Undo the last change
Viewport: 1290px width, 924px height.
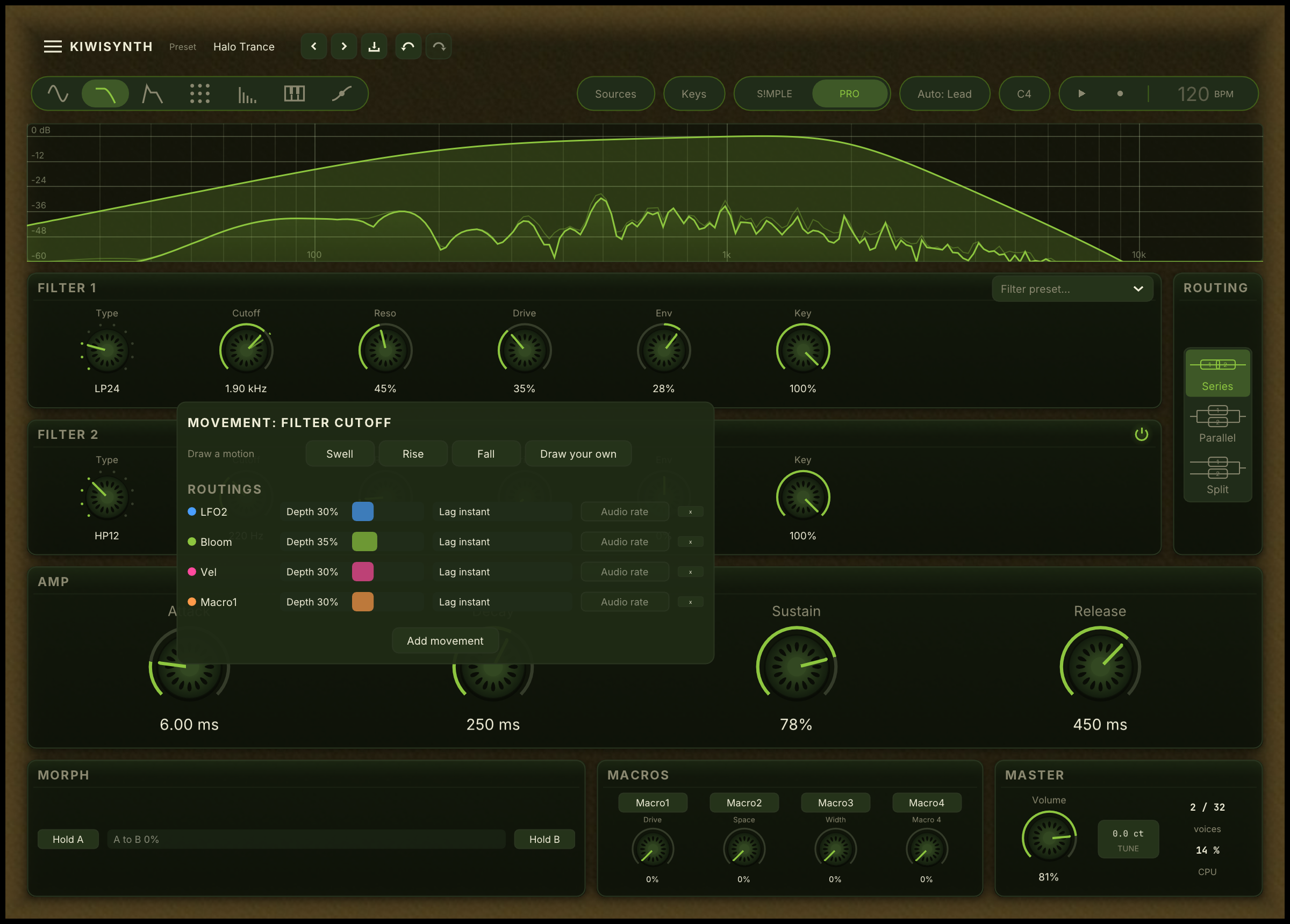(408, 47)
